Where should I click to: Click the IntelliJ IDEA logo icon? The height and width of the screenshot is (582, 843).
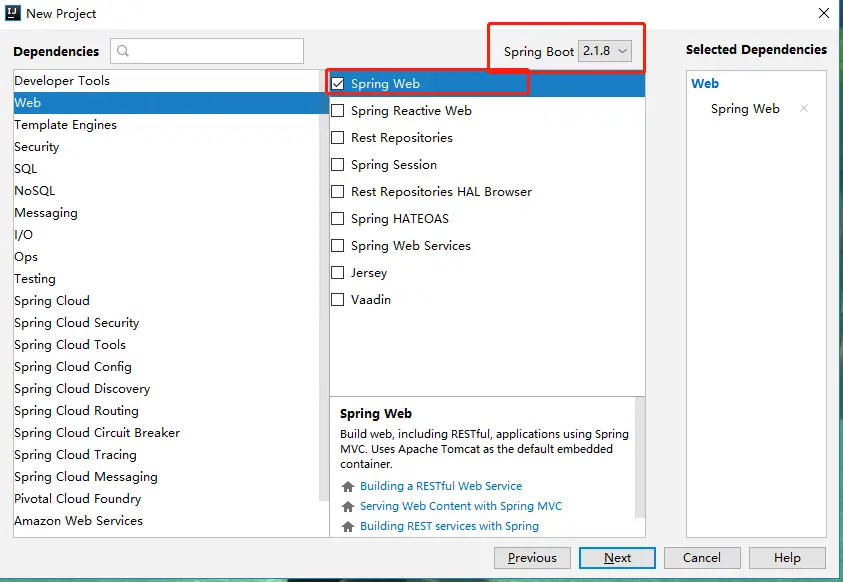click(12, 13)
